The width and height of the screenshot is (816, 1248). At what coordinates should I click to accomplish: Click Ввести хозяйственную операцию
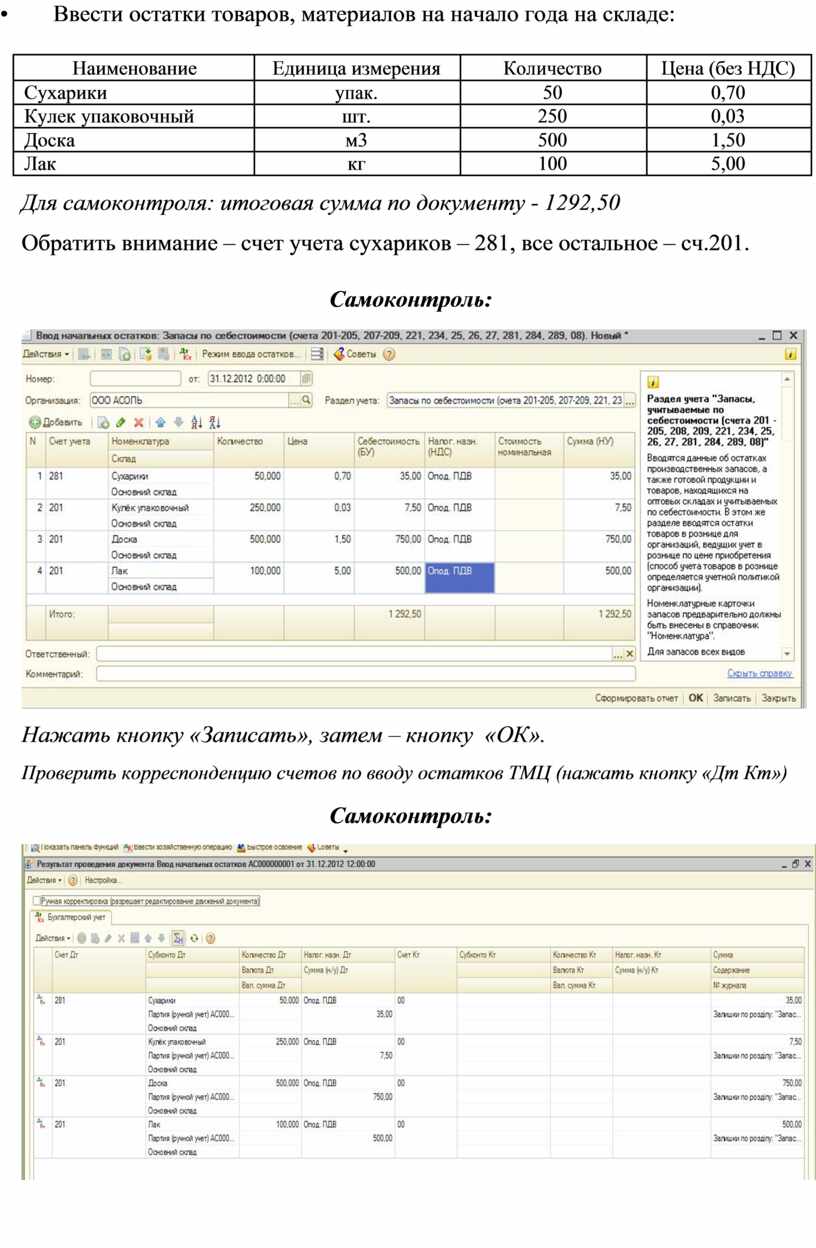tap(177, 847)
